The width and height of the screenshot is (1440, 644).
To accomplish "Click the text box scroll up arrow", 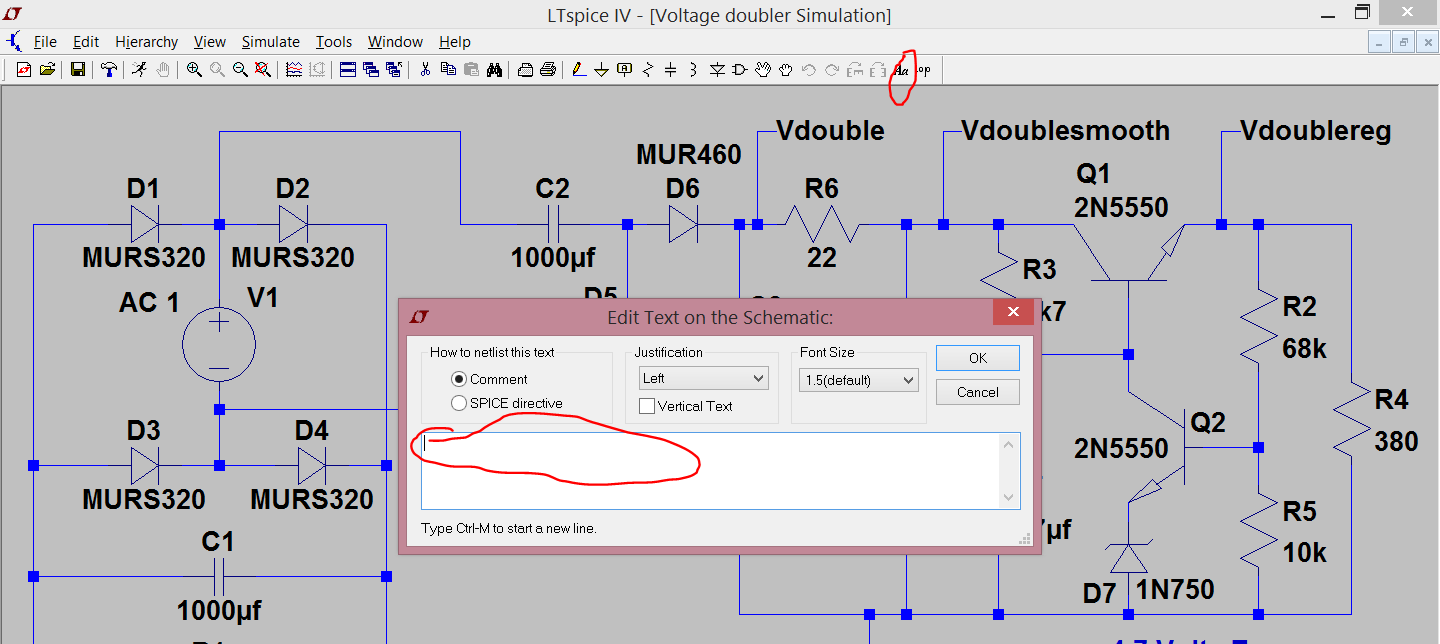I will tap(1009, 444).
